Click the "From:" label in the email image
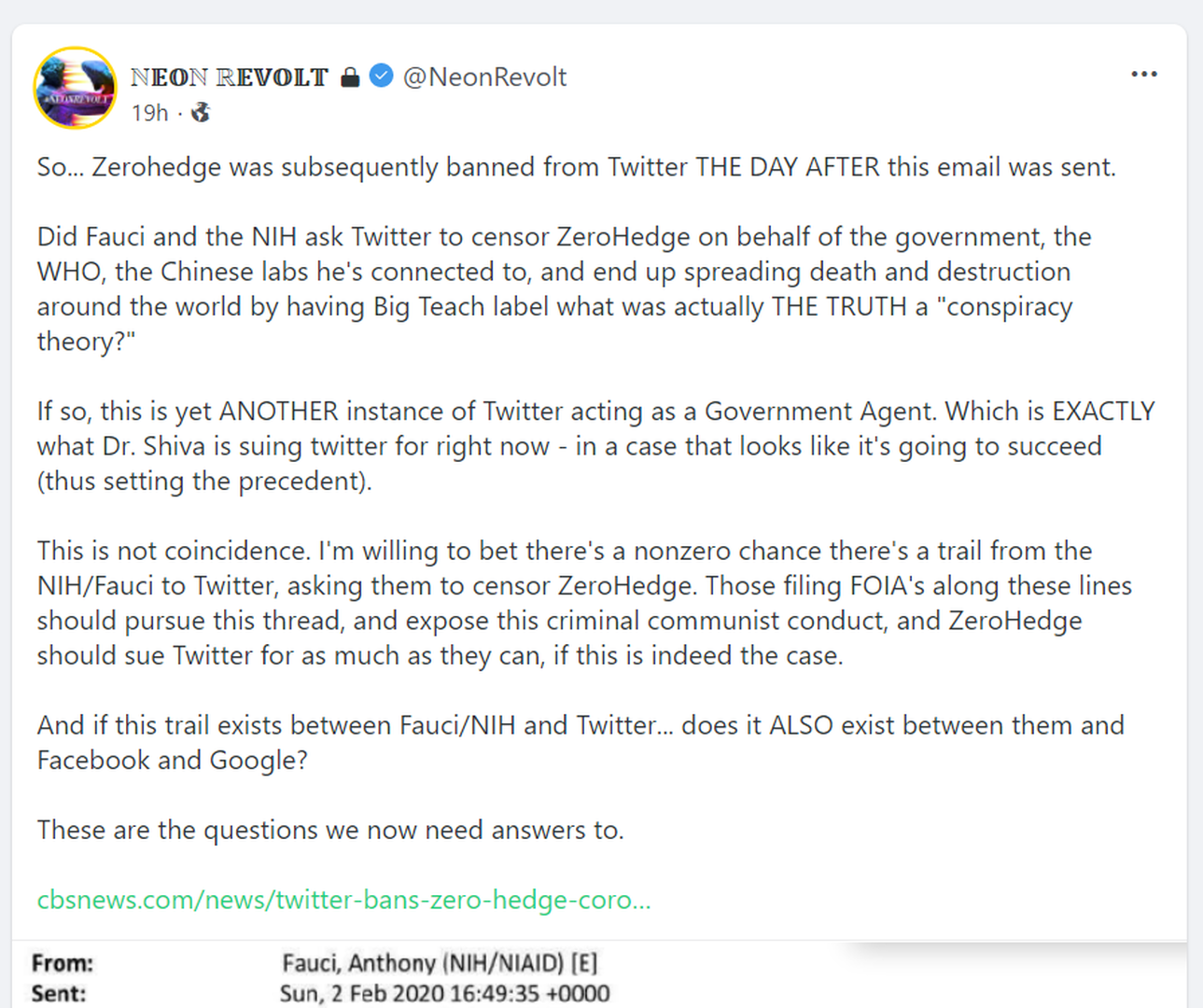This screenshot has height=1008, width=1203. tap(63, 963)
